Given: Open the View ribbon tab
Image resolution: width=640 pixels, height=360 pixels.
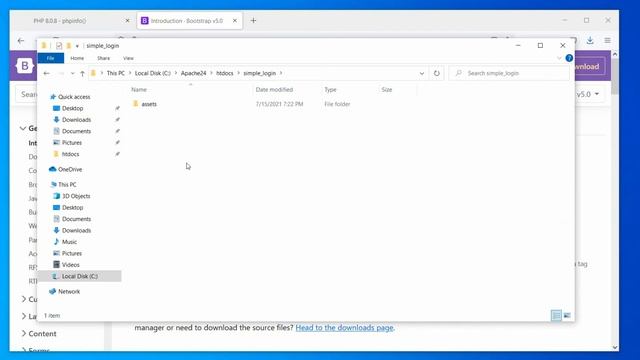Looking at the screenshot, I should pyautogui.click(x=128, y=58).
